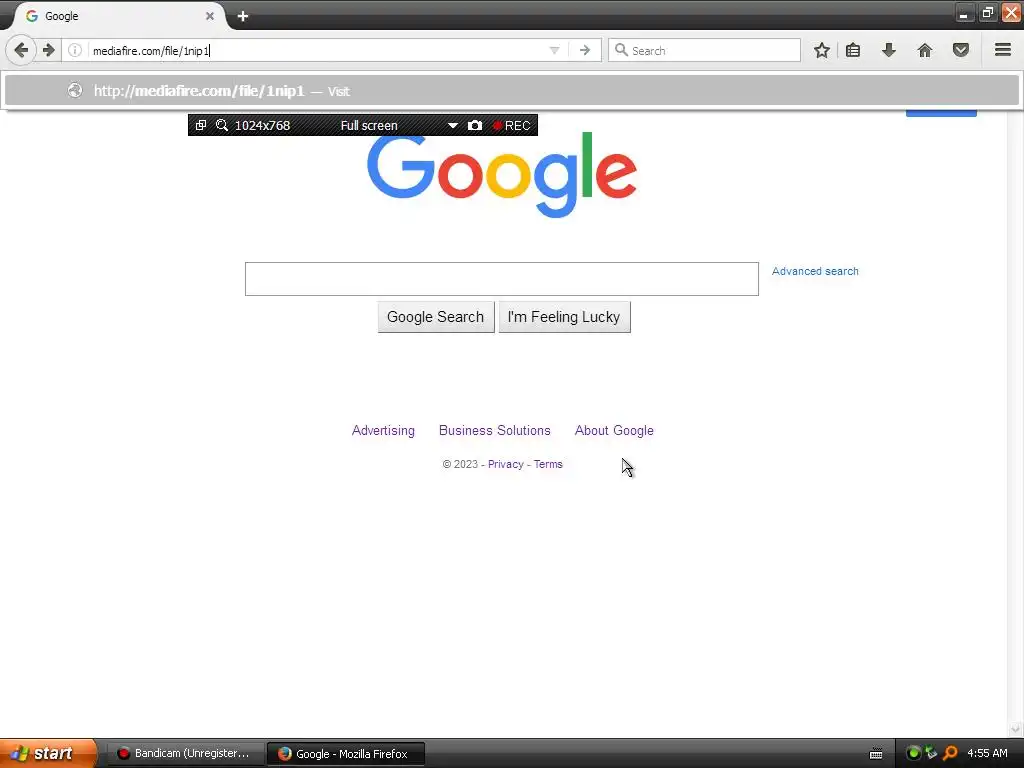Click the on-screen keyboard tray icon
The width and height of the screenshot is (1024, 768).
[x=876, y=754]
